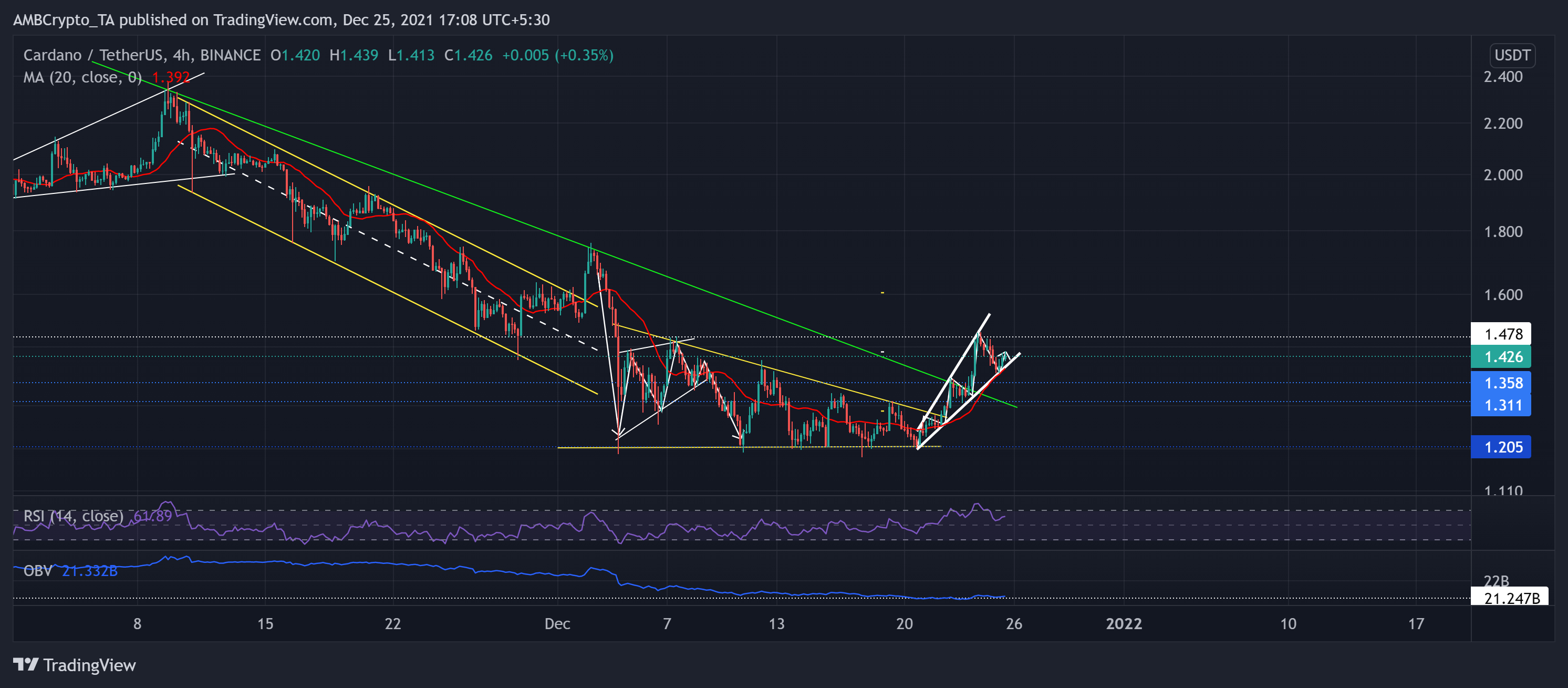Open the USDT currency unit selector
Viewport: 1568px width, 688px height.
pyautogui.click(x=1513, y=55)
